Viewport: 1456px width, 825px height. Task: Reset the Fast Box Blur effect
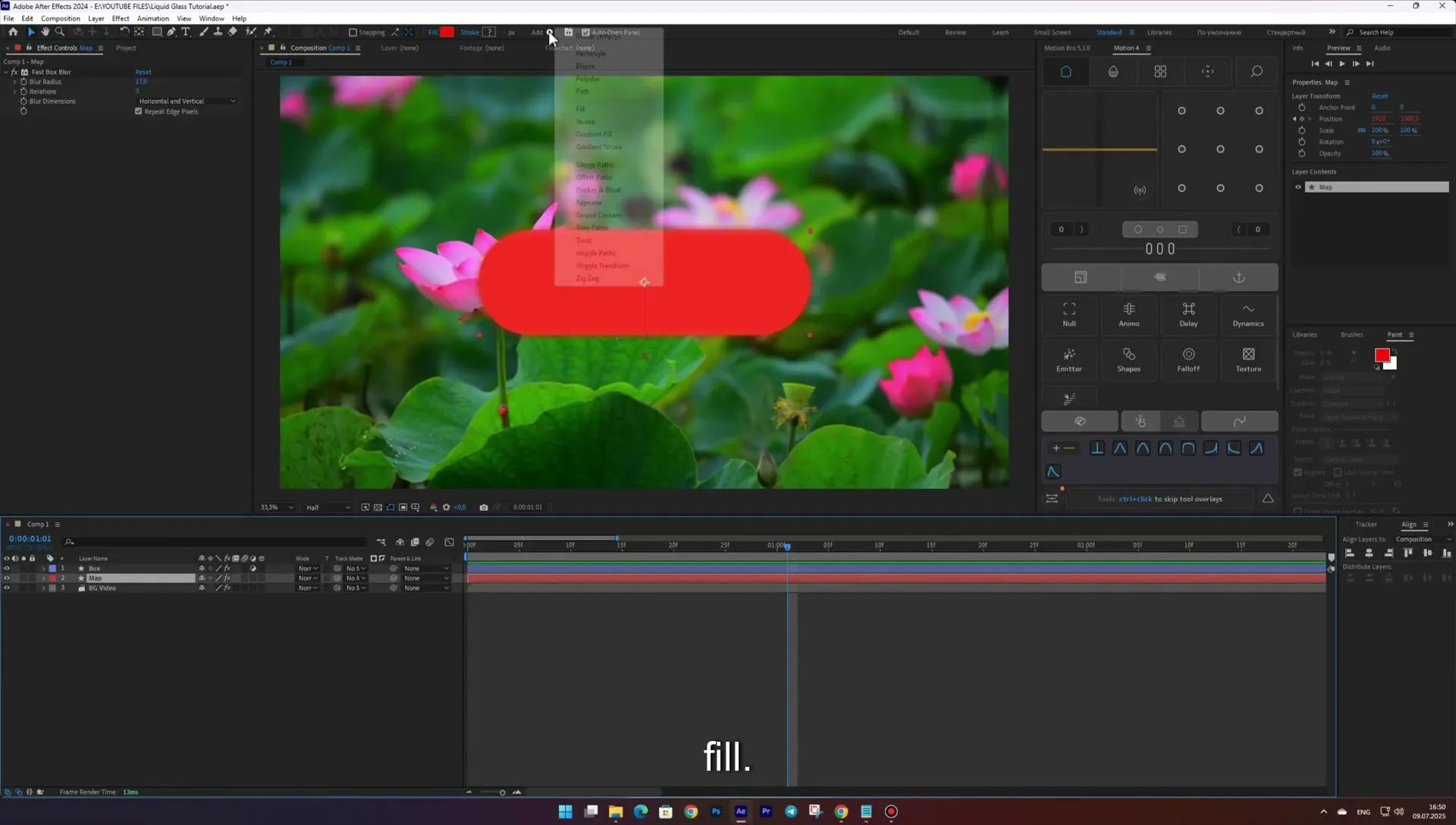(x=143, y=72)
